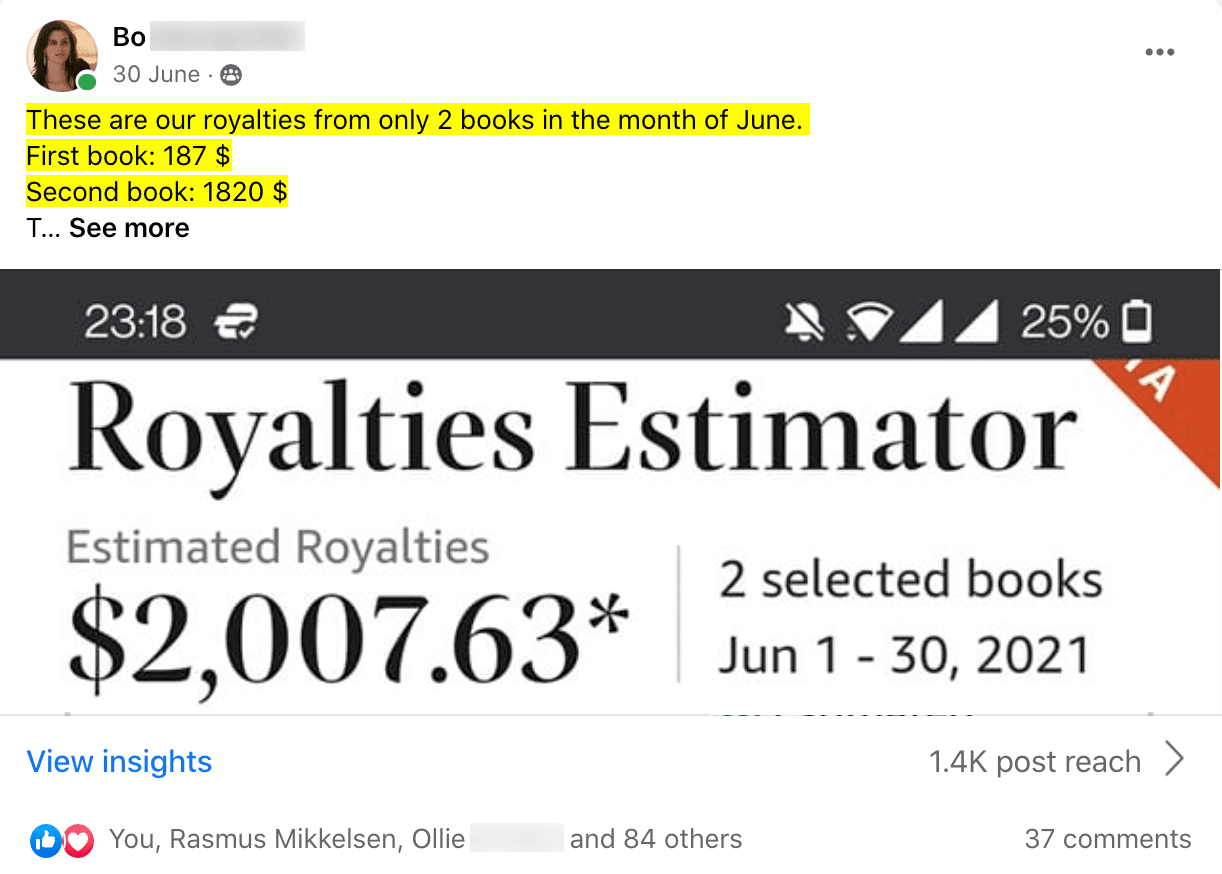Screen dimensions: 1222x874
Task: Click the red Love reaction icon
Action: 79,840
